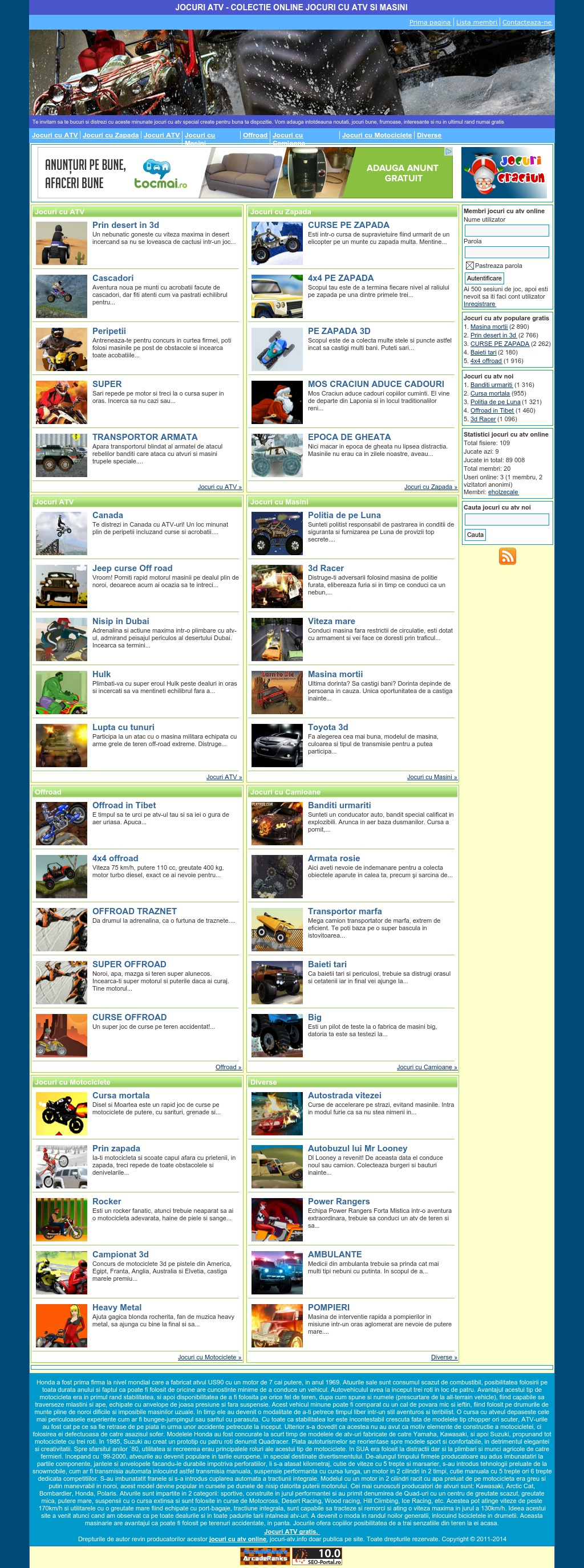Click the SEO-Portal 10.0 badge
The height and width of the screenshot is (1568, 584).
coord(317,1557)
